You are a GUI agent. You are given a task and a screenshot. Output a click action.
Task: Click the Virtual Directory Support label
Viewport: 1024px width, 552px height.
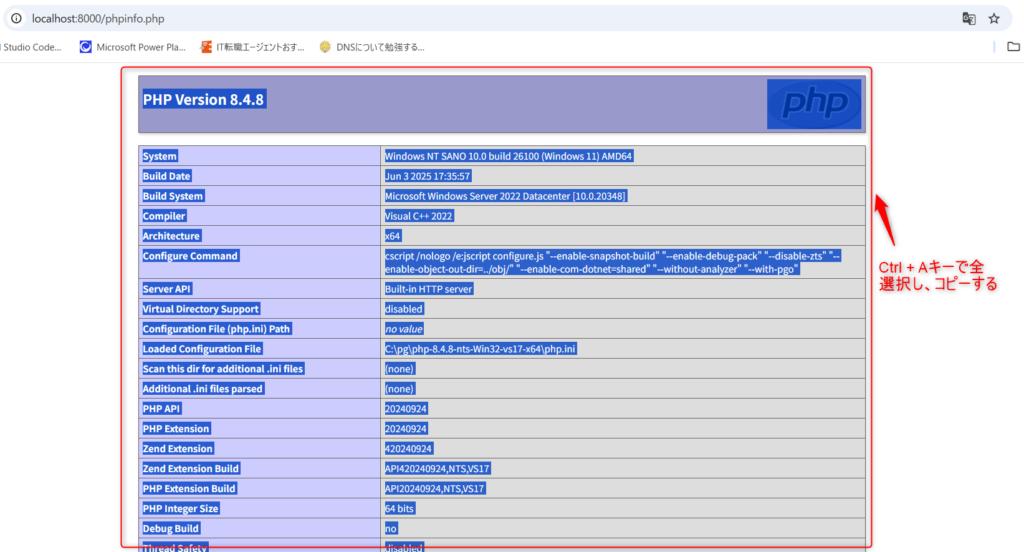(x=200, y=309)
